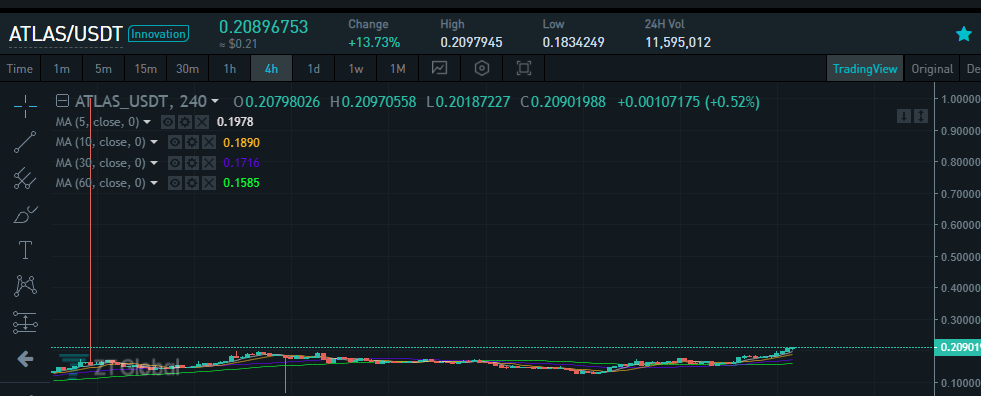Image resolution: width=981 pixels, height=396 pixels.
Task: Click the MA 30 value 0.1716
Action: click(241, 163)
